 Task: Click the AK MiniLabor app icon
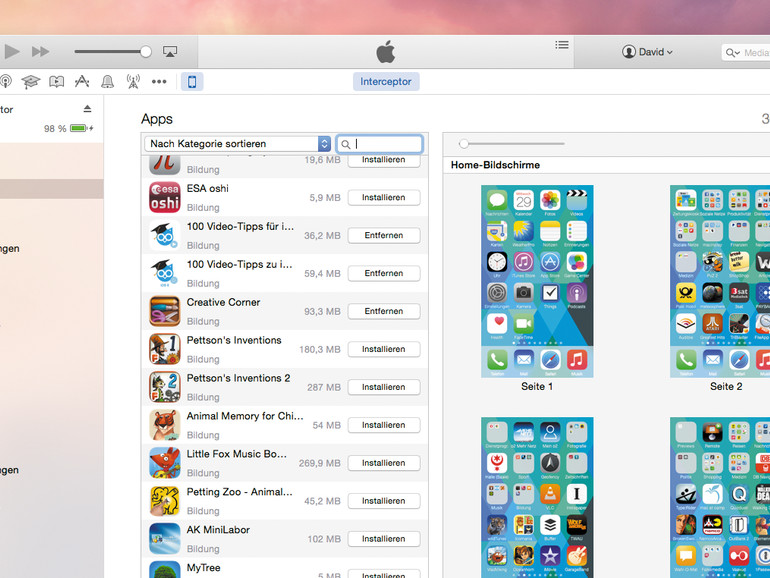point(165,539)
